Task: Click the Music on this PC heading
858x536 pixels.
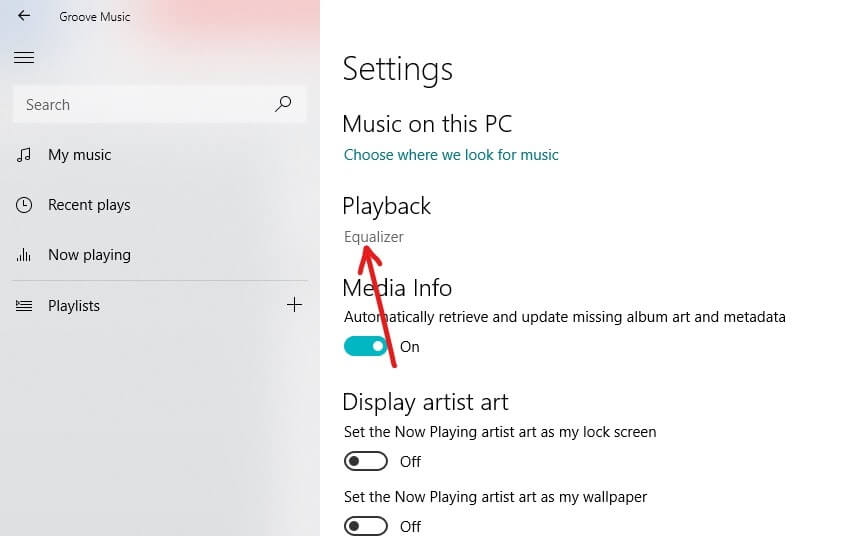Action: coord(427,124)
